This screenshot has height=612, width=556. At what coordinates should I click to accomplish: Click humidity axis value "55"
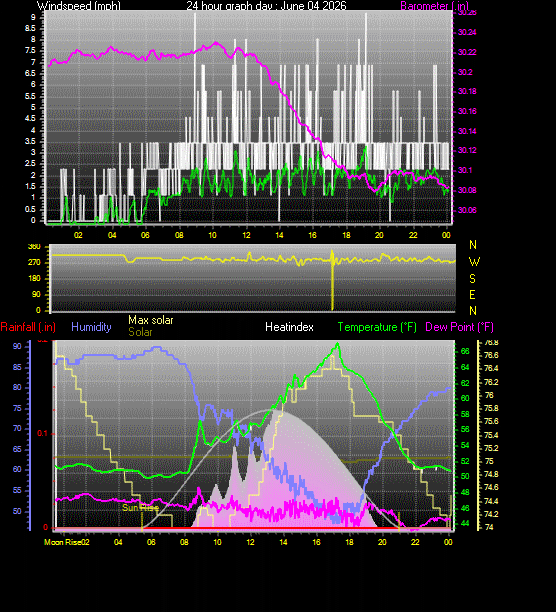pyautogui.click(x=17, y=491)
